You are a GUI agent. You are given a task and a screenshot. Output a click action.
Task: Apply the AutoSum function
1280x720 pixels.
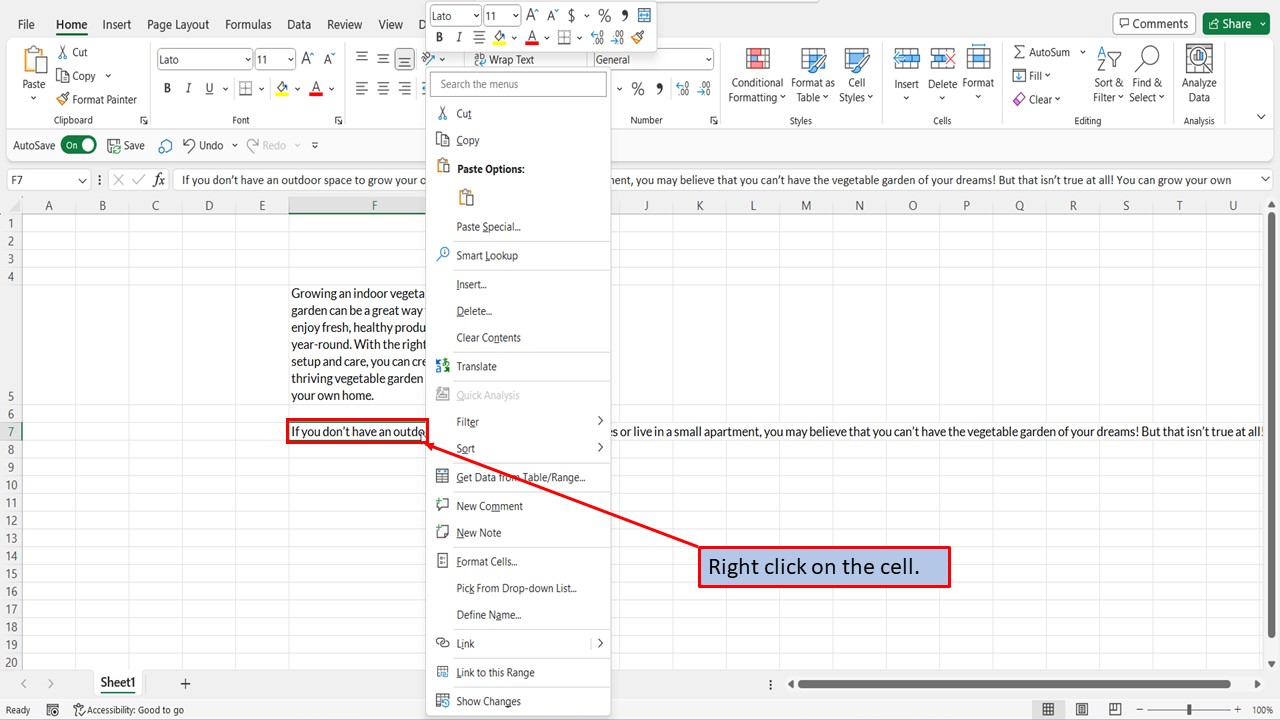pos(1044,51)
